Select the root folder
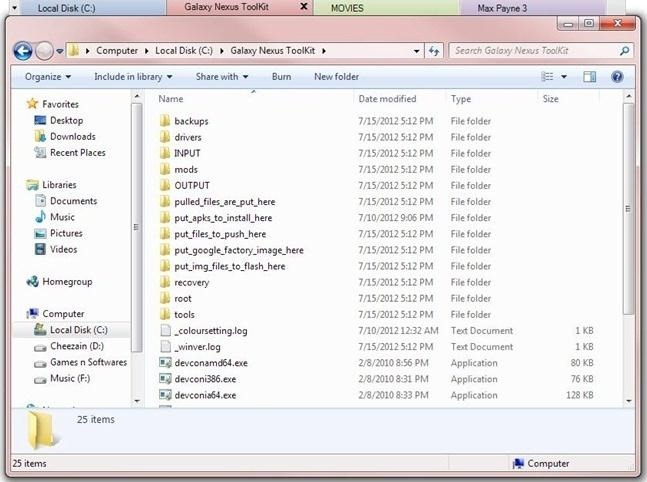Image resolution: width=647 pixels, height=482 pixels. tap(183, 298)
